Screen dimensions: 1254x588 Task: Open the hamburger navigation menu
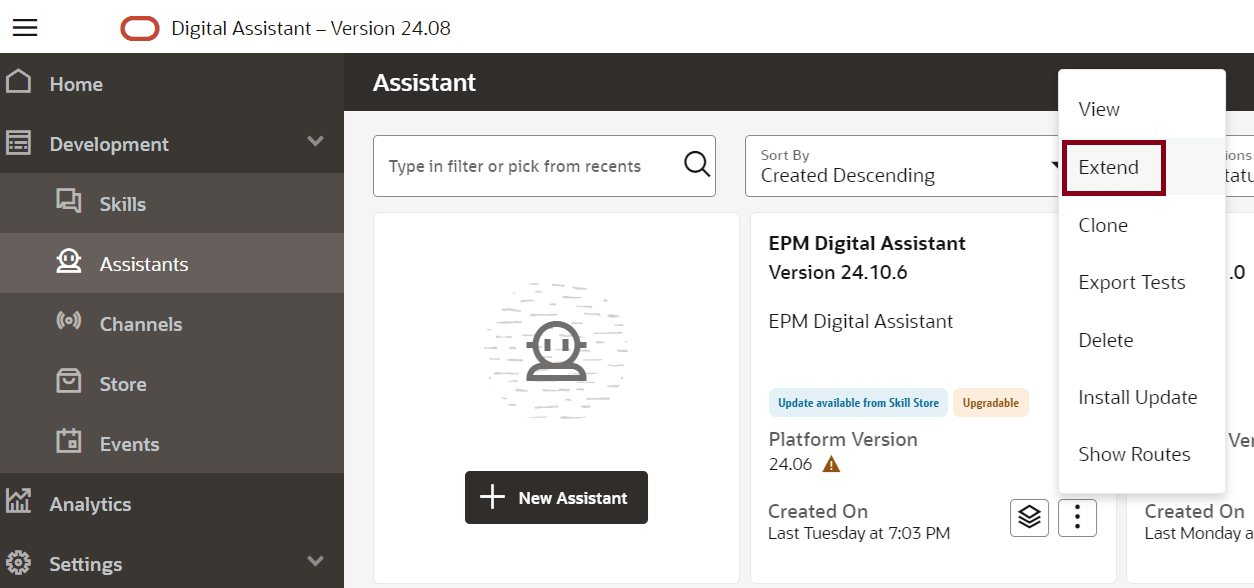click(25, 28)
